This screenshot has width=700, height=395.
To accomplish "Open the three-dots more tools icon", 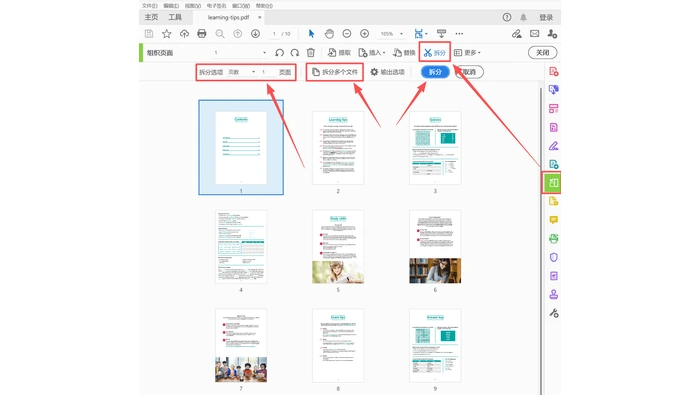I will pos(459,33).
